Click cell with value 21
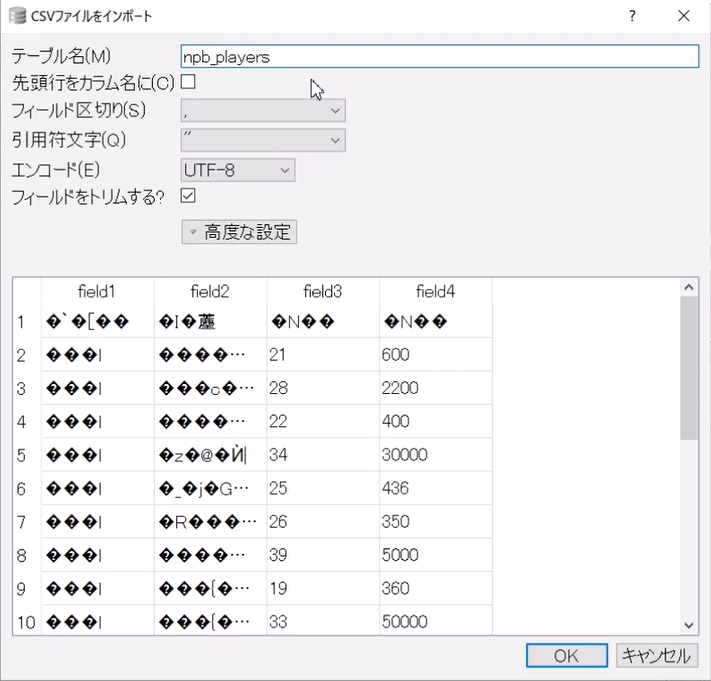 323,355
